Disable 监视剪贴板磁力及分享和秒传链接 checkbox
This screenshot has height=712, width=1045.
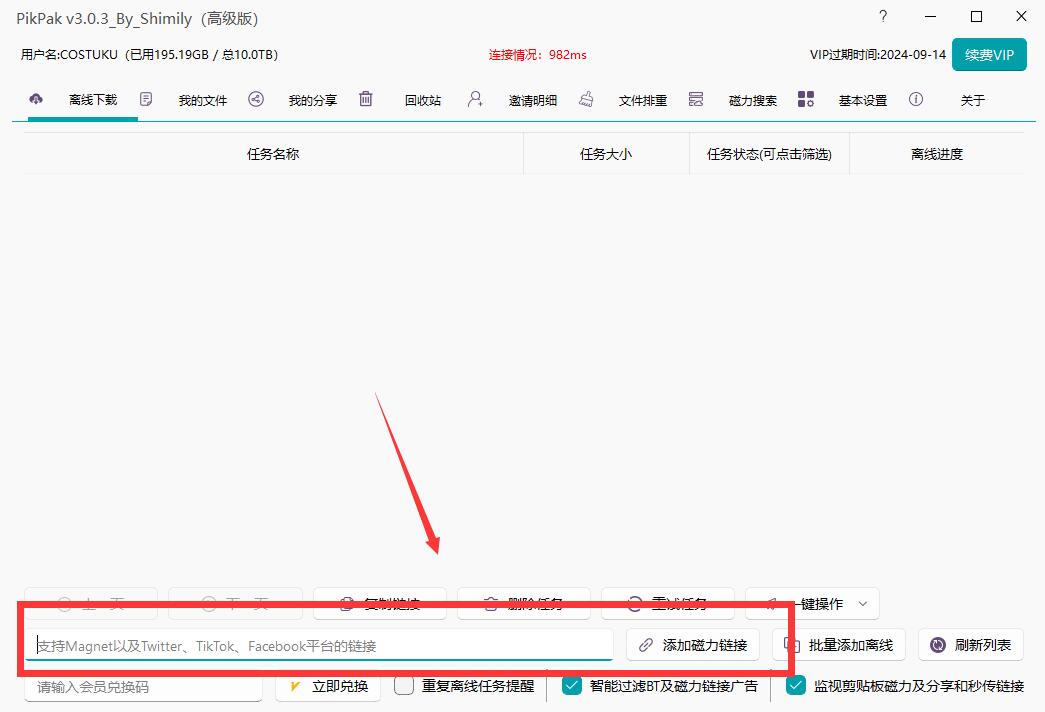tap(796, 686)
